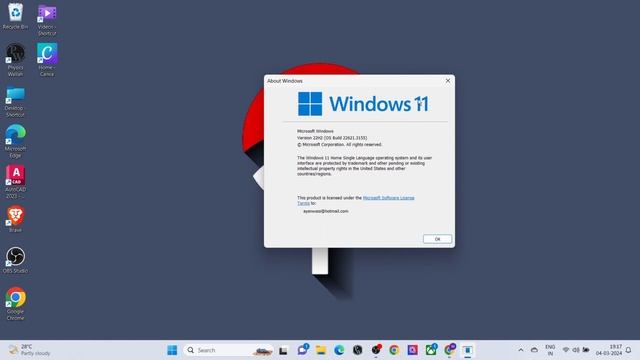This screenshot has height=360, width=640.
Task: Select the Videos Shortcut desktop icon
Action: coord(47,20)
